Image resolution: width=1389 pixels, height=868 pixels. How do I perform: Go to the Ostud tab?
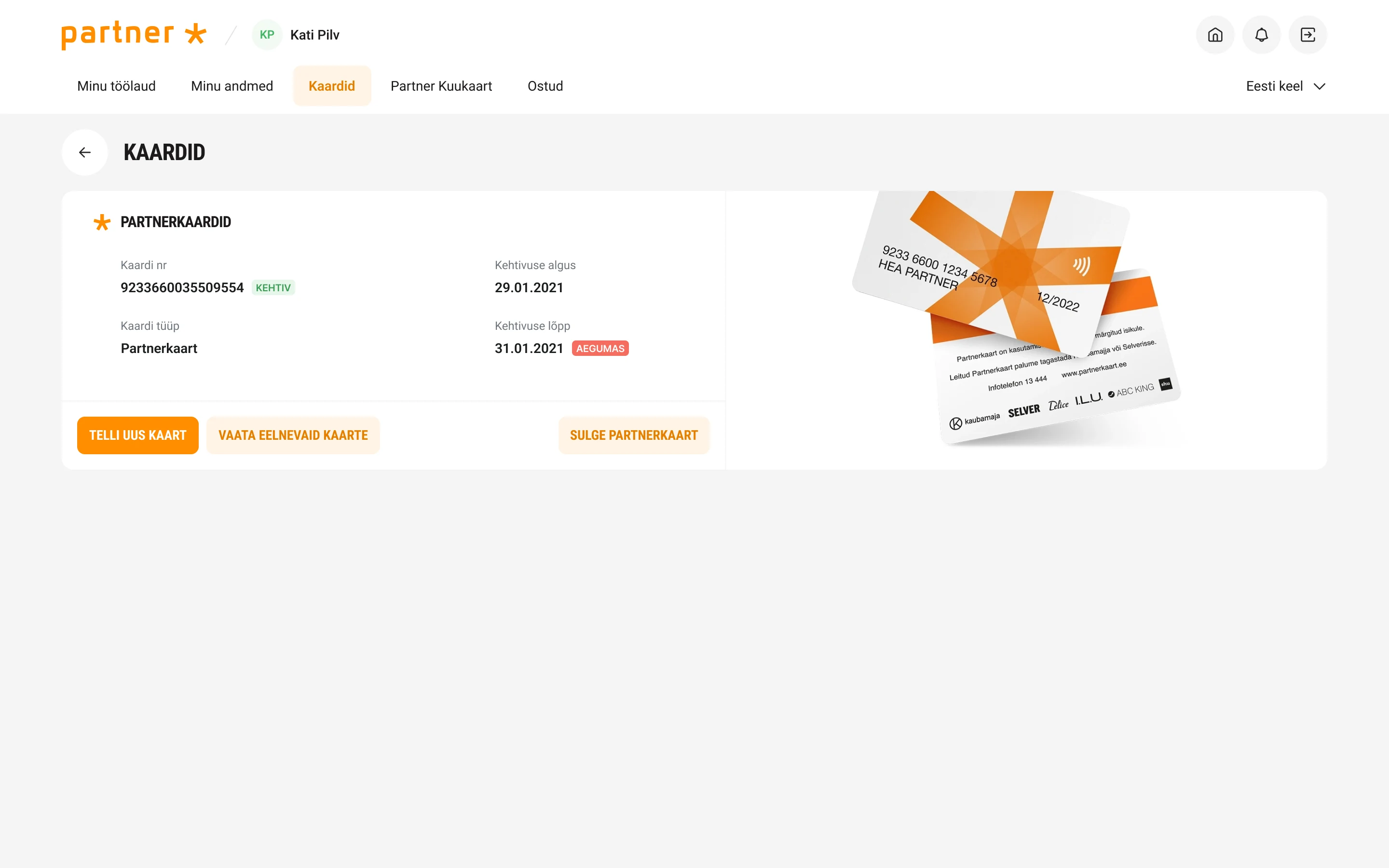click(x=545, y=86)
